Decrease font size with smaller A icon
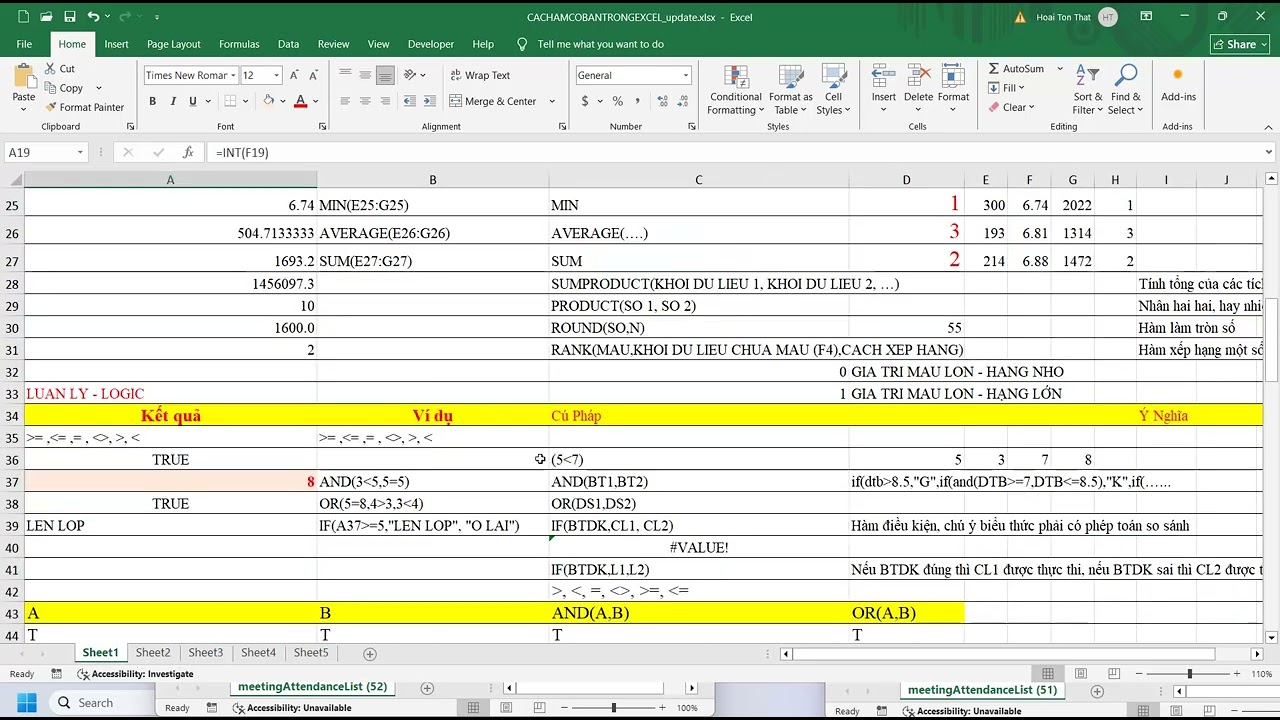This screenshot has height=720, width=1280. click(314, 75)
